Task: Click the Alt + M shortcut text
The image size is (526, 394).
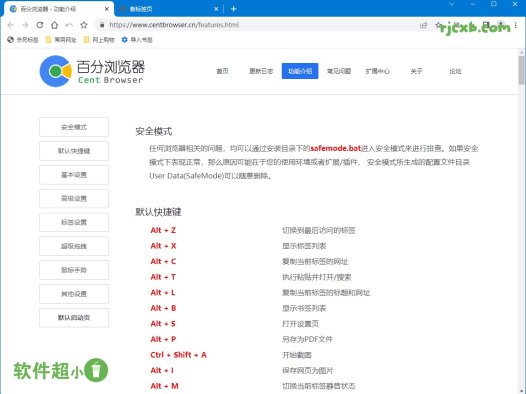Action: tap(164, 386)
